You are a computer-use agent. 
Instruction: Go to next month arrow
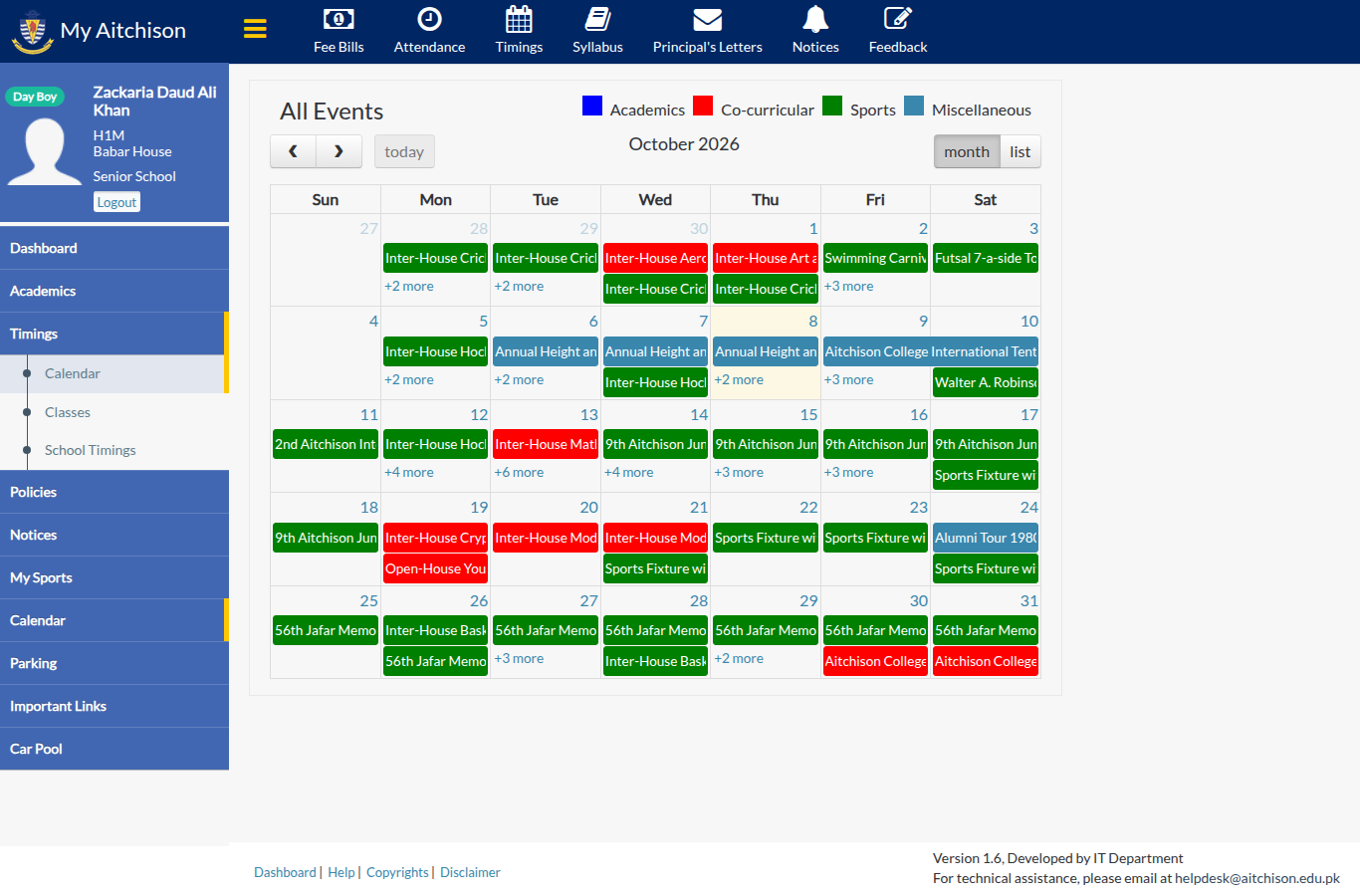[339, 151]
